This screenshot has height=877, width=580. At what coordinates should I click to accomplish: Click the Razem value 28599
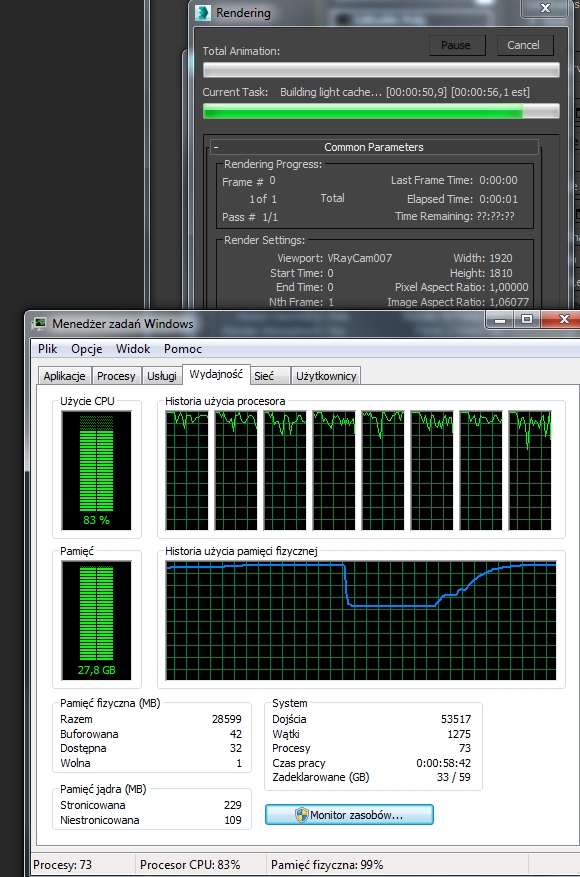[227, 719]
